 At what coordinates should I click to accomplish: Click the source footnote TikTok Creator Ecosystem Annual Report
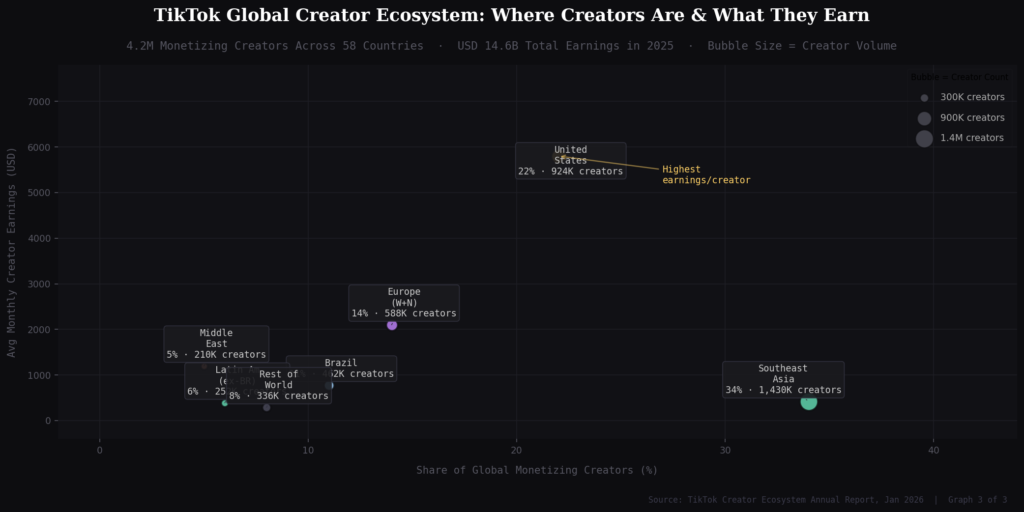point(827,500)
